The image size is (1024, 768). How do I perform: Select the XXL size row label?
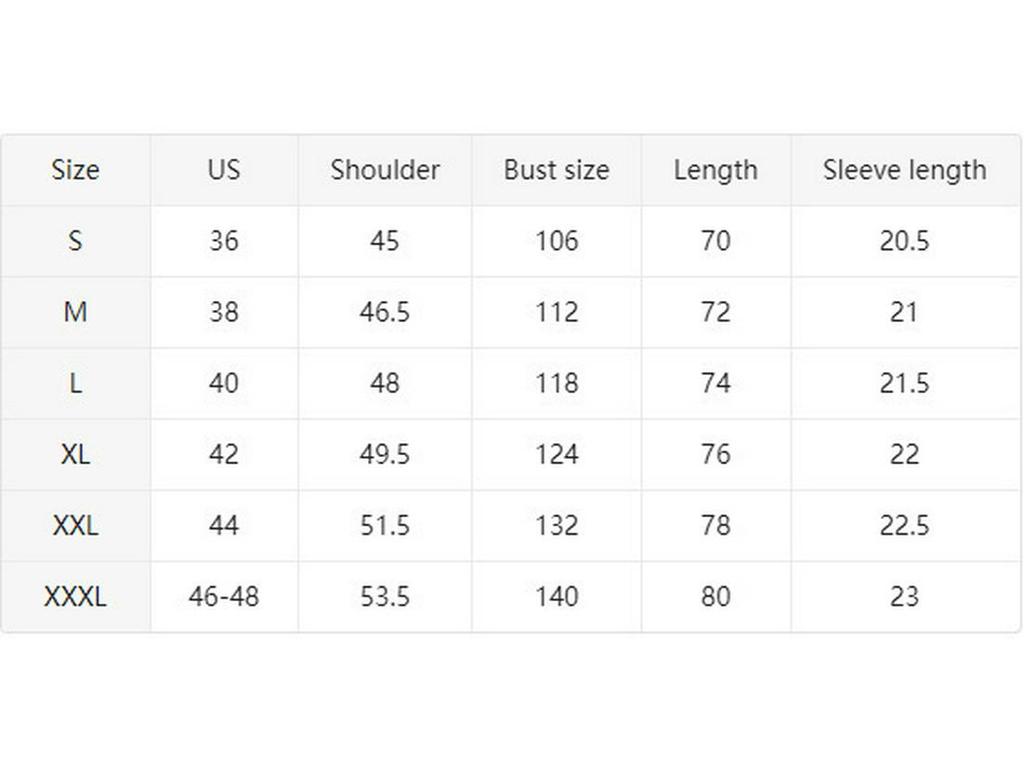tap(75, 525)
